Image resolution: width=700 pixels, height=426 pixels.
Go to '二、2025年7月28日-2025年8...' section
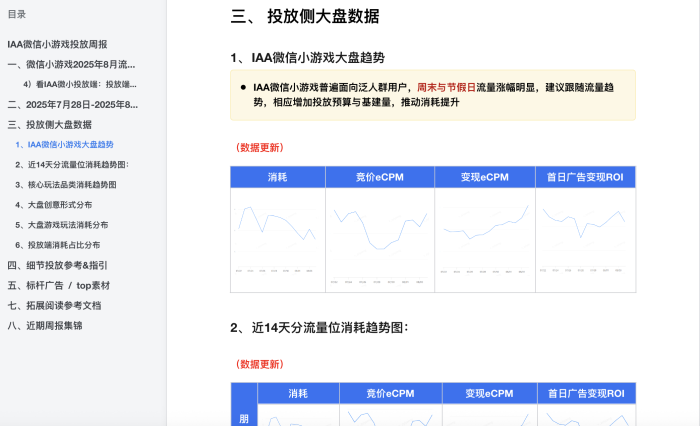click(73, 104)
